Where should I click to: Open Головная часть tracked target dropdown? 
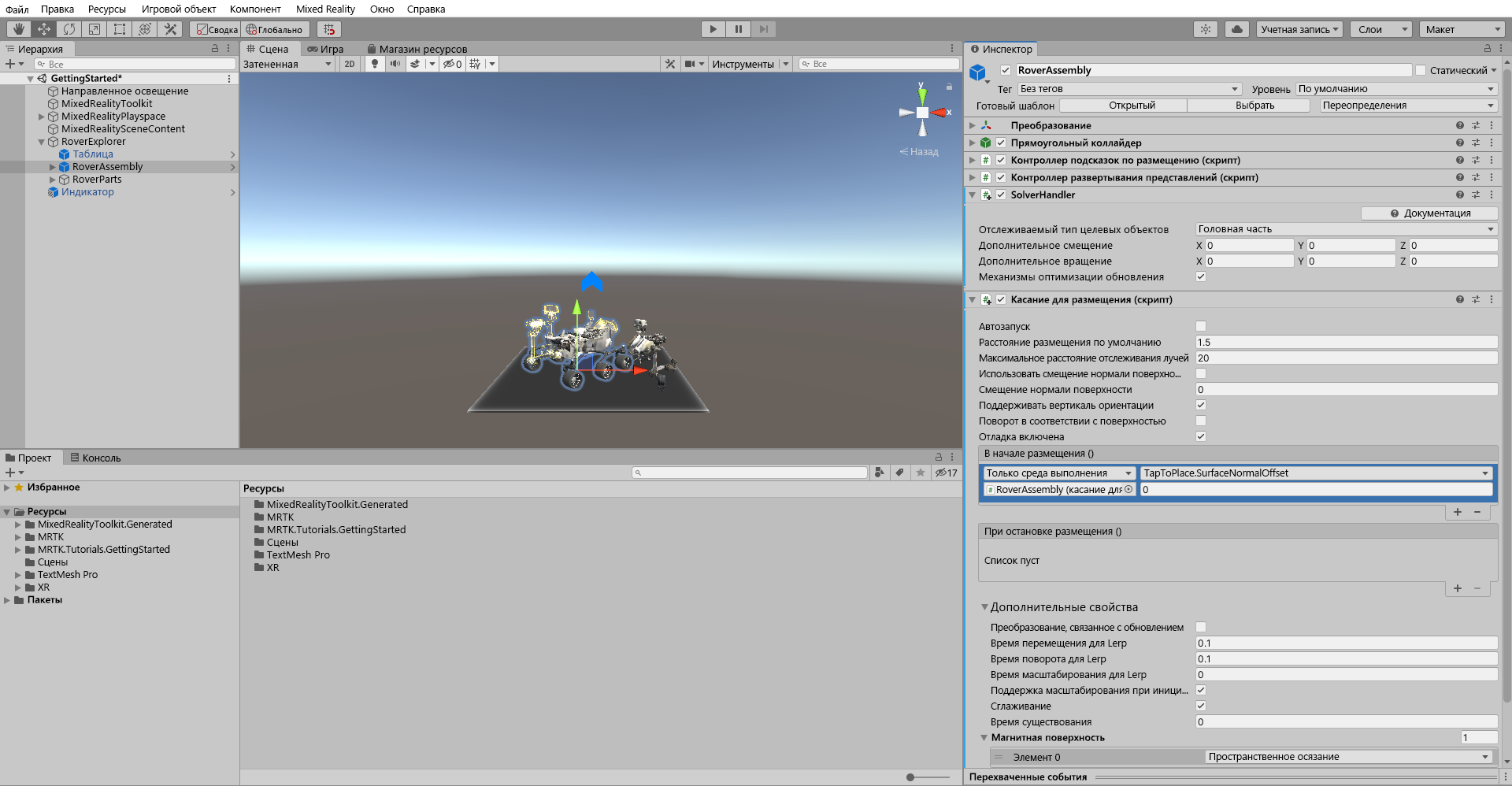[1347, 229]
